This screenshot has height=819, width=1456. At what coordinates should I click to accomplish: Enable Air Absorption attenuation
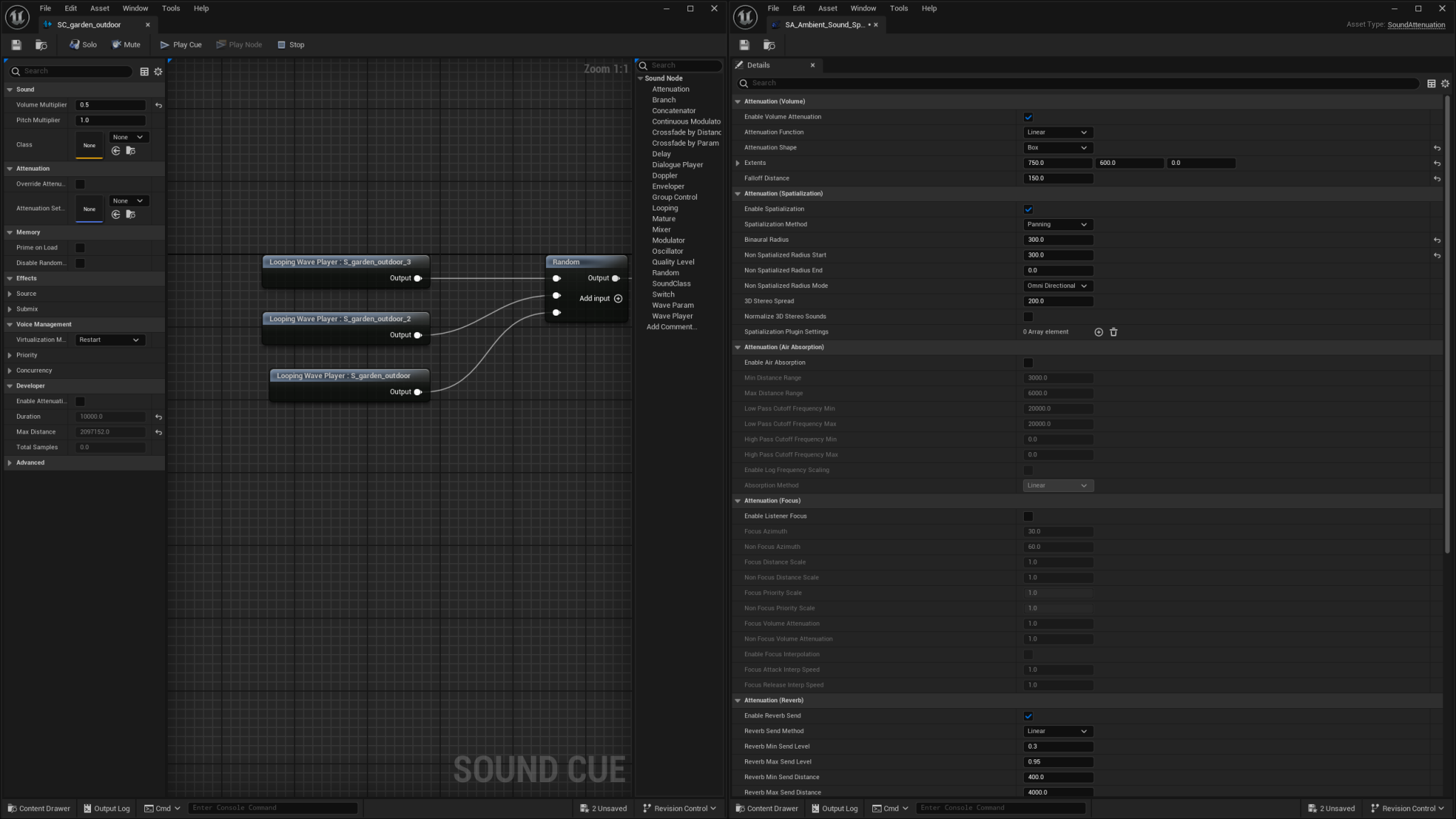click(1028, 363)
